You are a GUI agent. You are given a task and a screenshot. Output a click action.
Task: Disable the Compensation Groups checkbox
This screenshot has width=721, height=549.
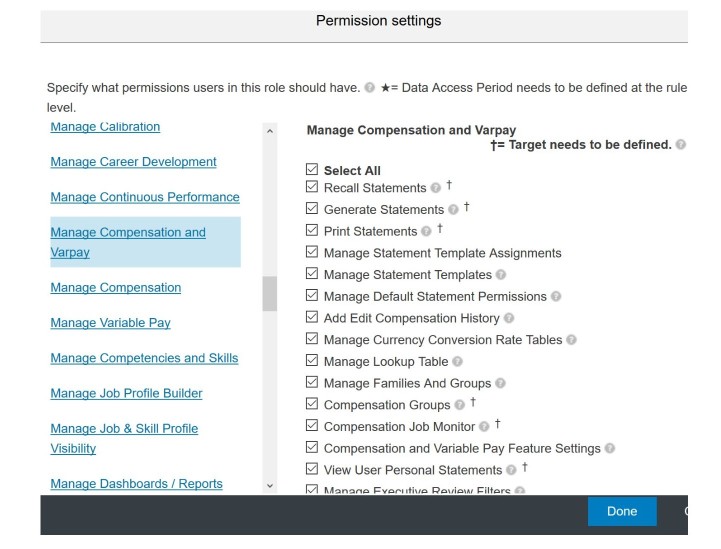coord(312,404)
